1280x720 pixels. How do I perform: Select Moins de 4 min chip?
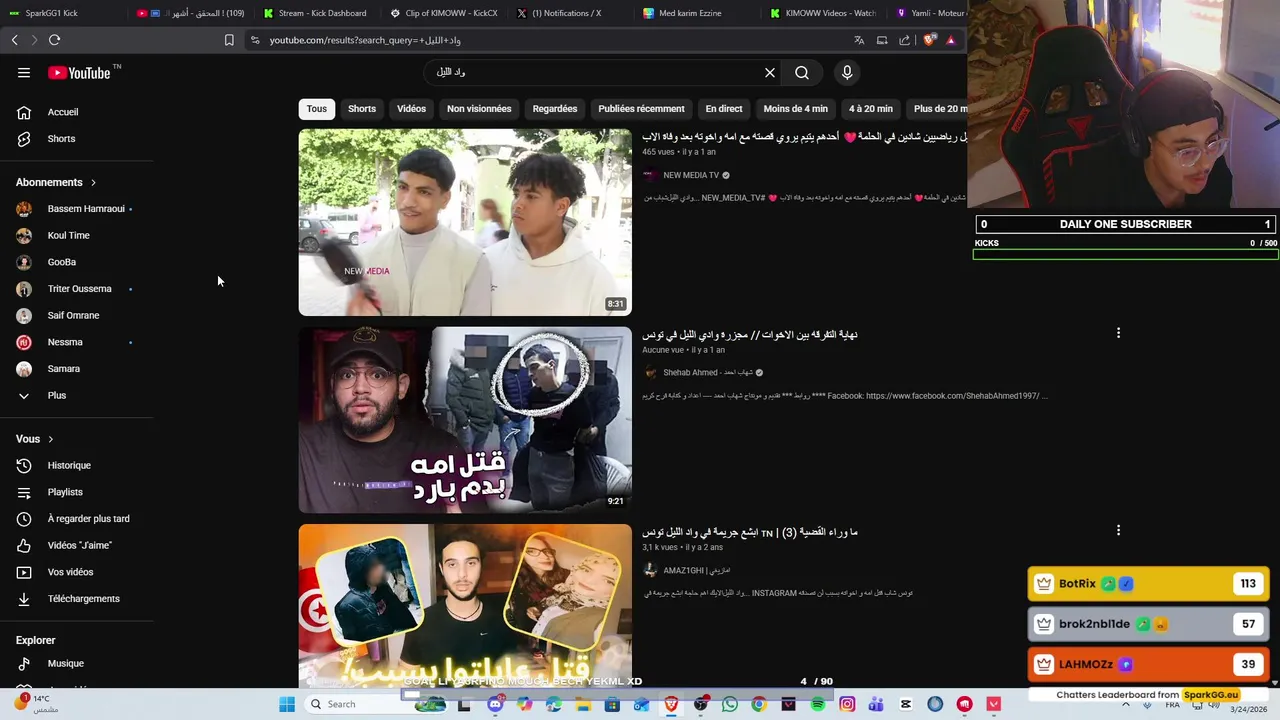coord(796,109)
